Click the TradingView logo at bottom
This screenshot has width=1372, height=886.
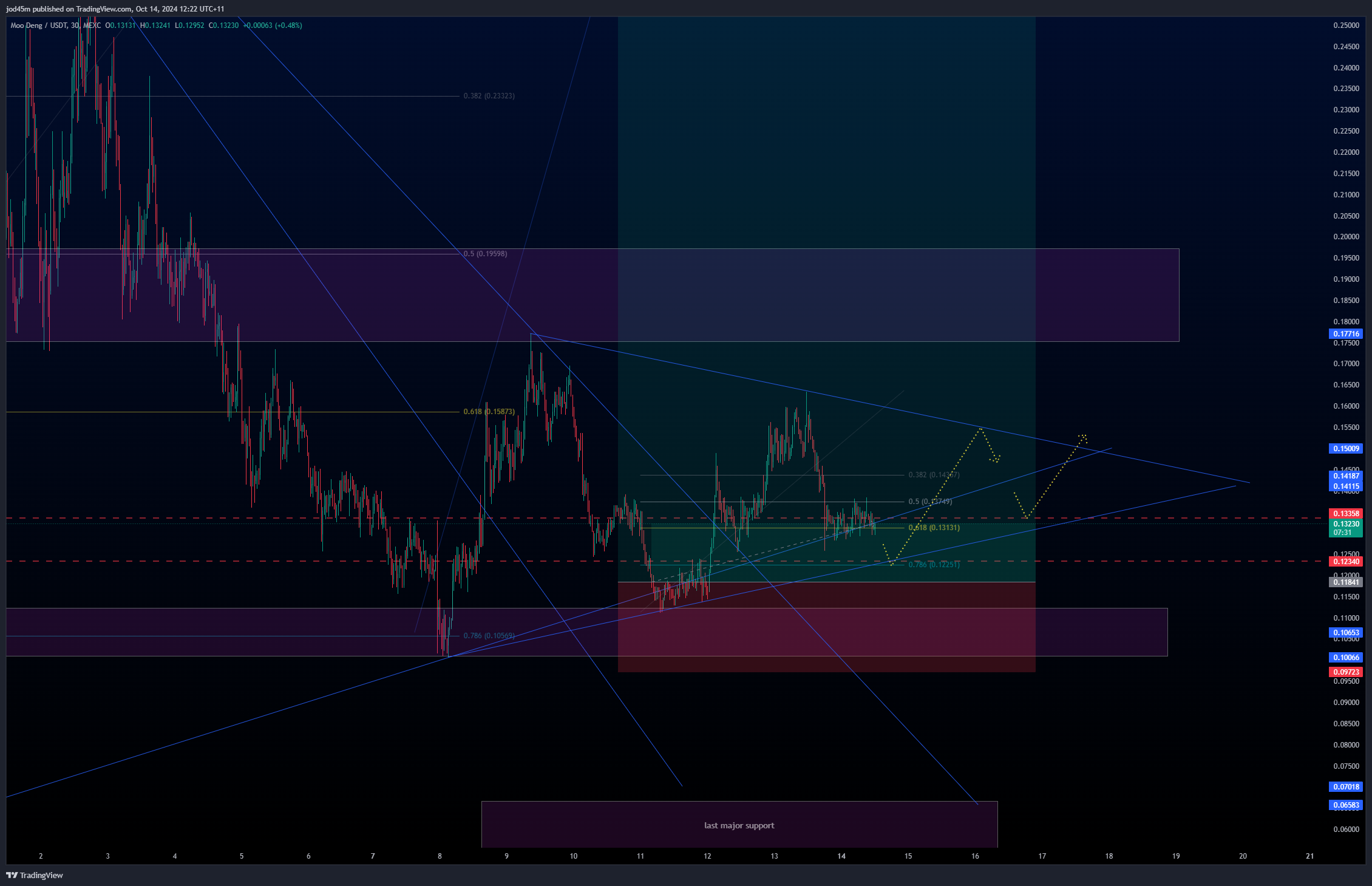35,875
